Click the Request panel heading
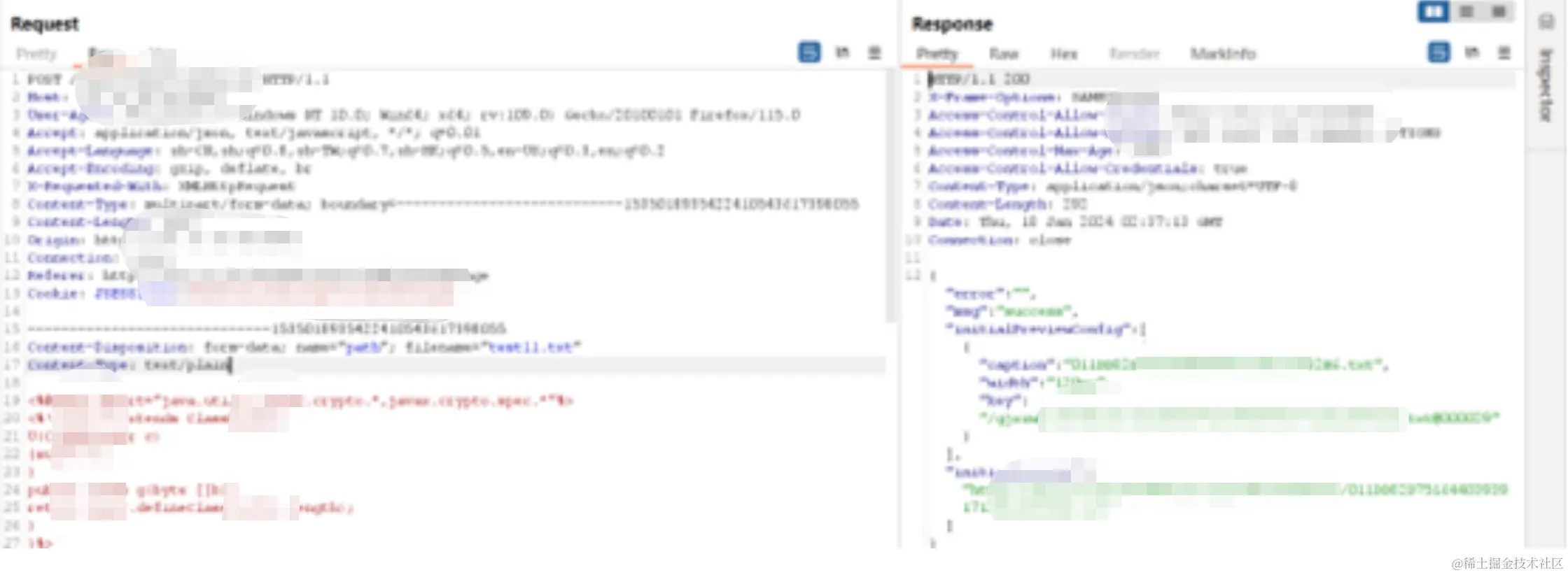1568x575 pixels. coord(44,24)
